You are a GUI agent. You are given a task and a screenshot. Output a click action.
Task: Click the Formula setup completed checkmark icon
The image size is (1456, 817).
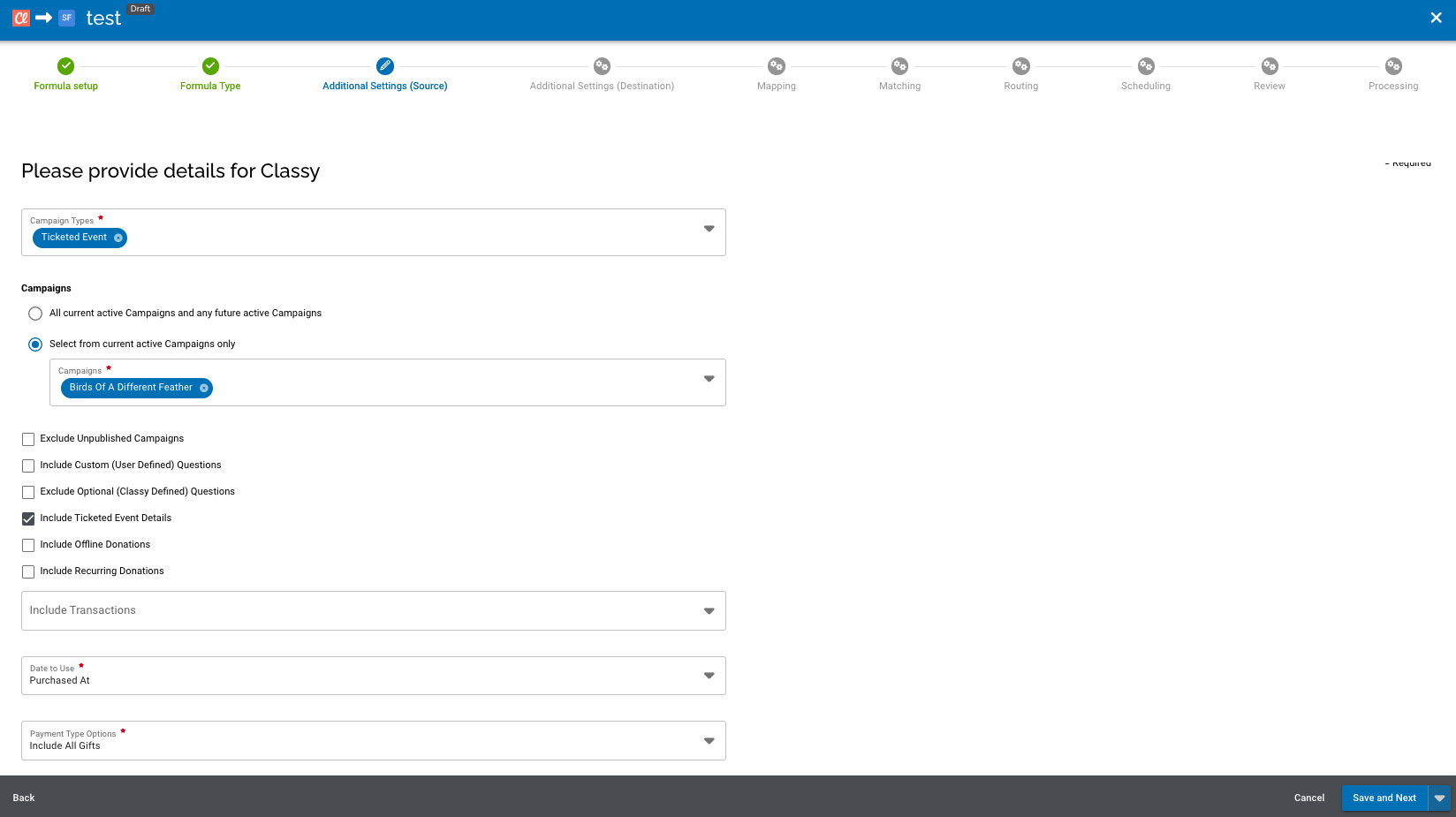point(65,65)
